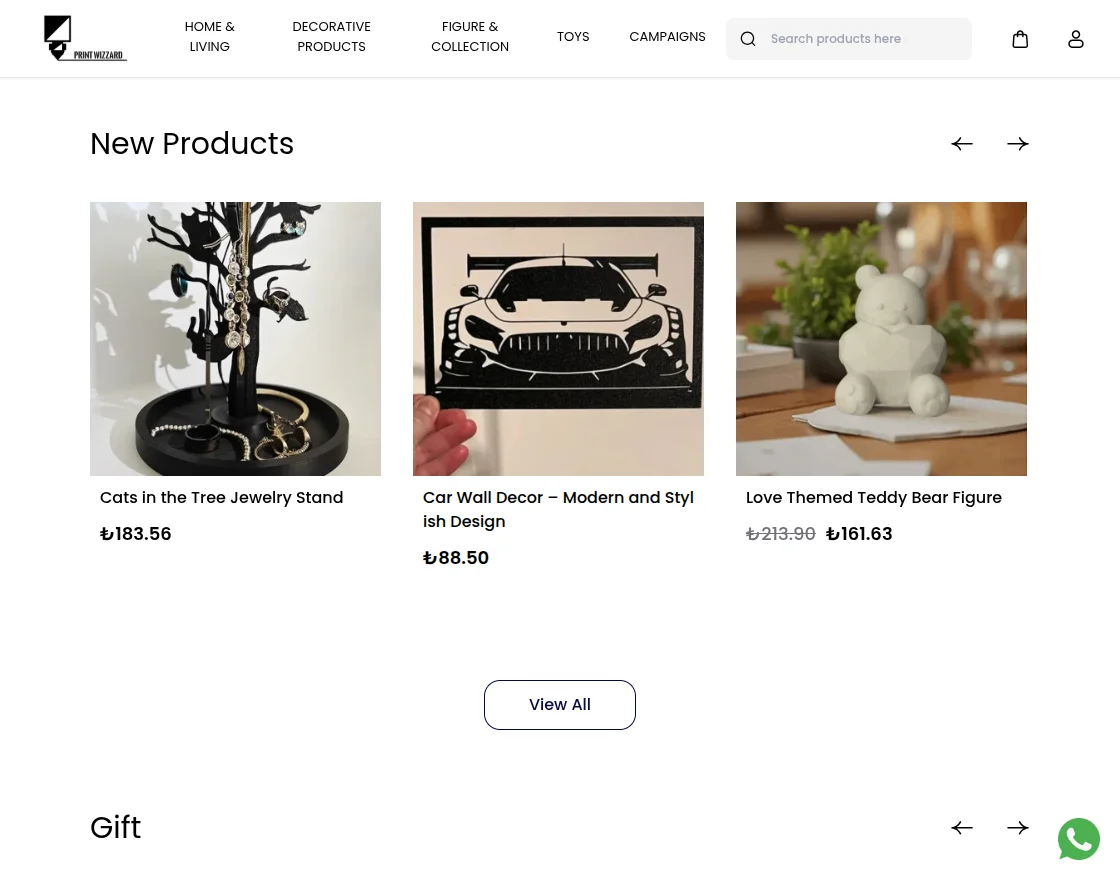Click the View All button
This screenshot has width=1120, height=880.
coord(560,704)
